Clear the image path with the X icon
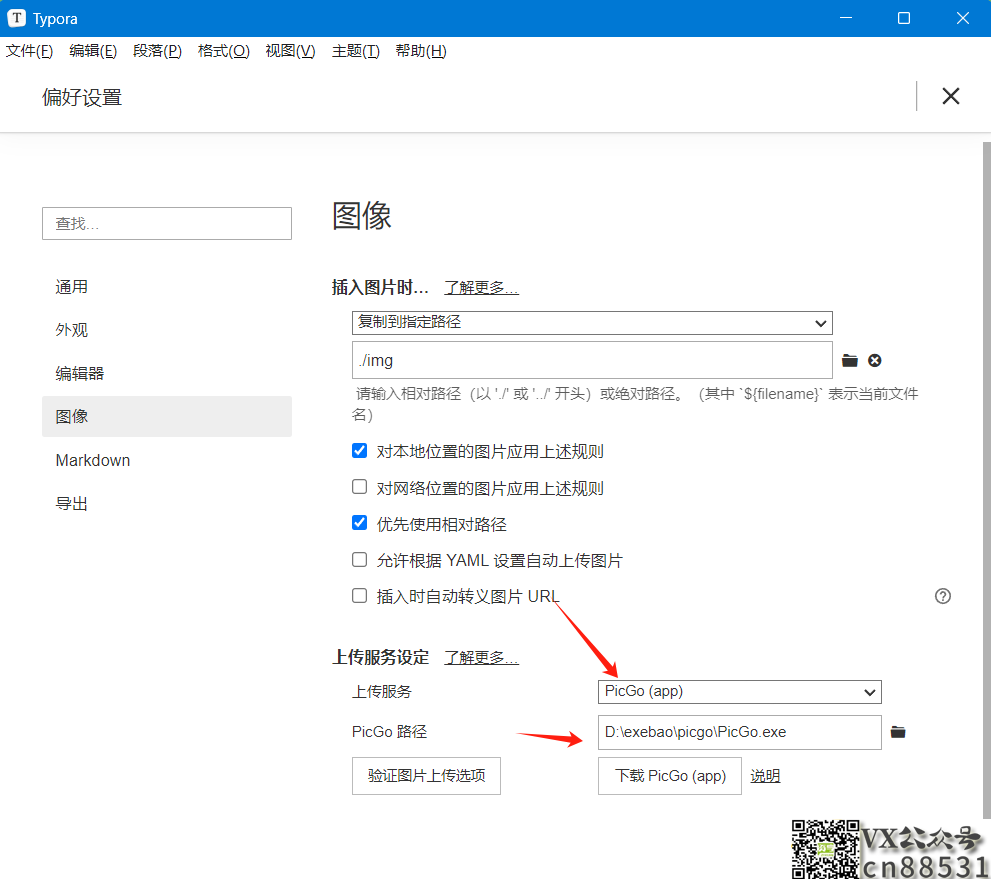The height and width of the screenshot is (879, 991). point(875,360)
